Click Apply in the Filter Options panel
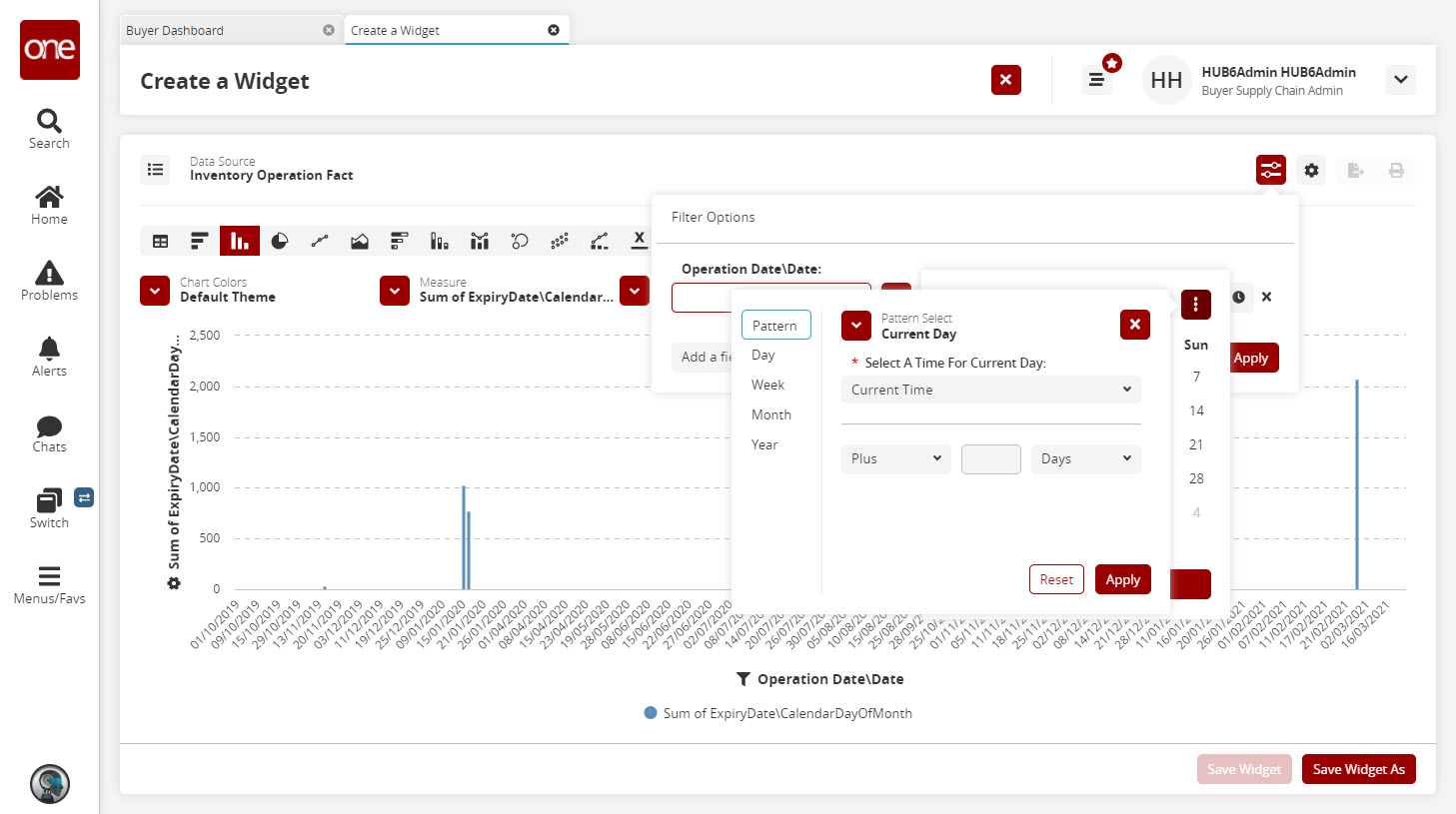This screenshot has width=1456, height=814. [x=1251, y=358]
